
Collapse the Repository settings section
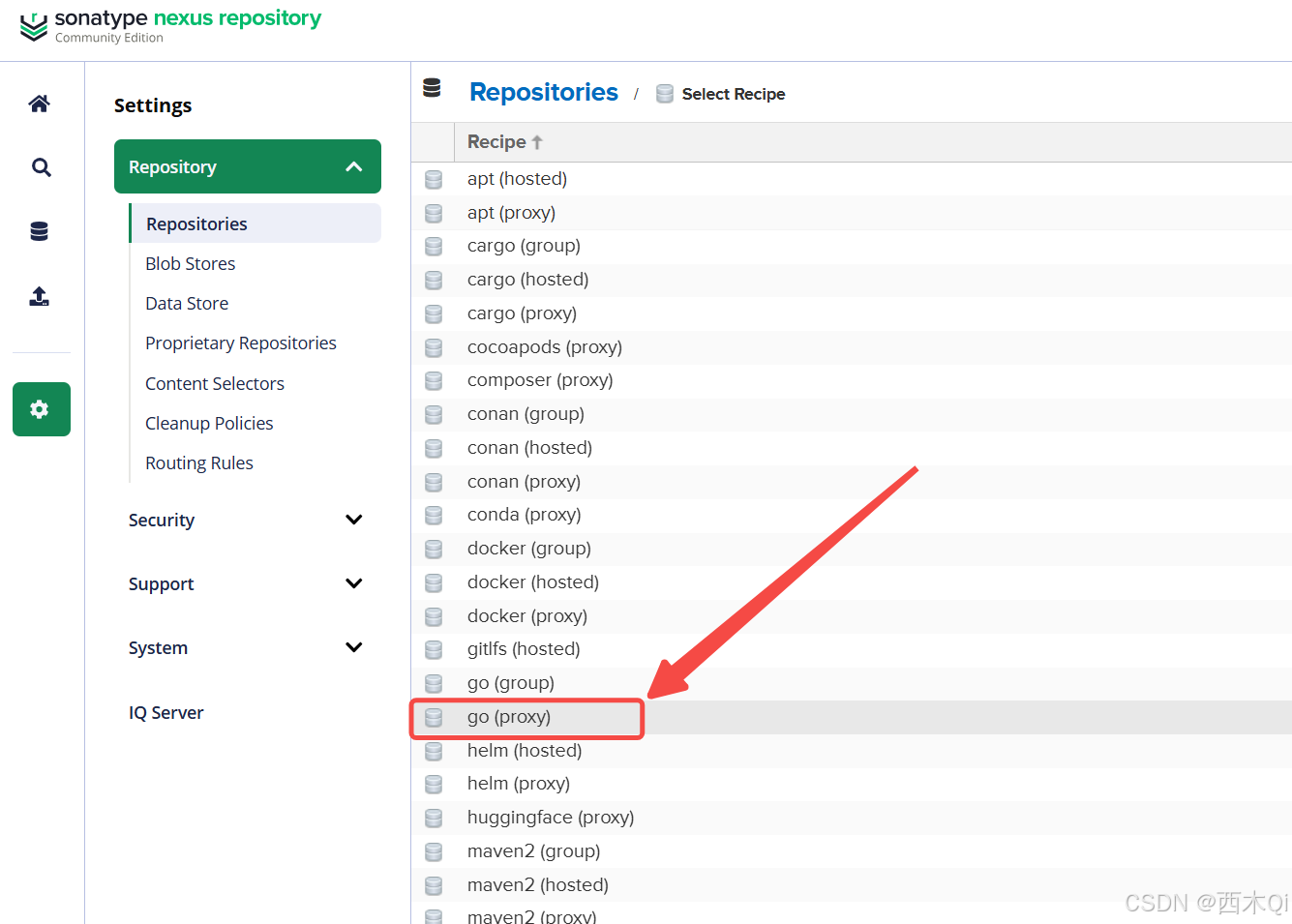(x=248, y=166)
